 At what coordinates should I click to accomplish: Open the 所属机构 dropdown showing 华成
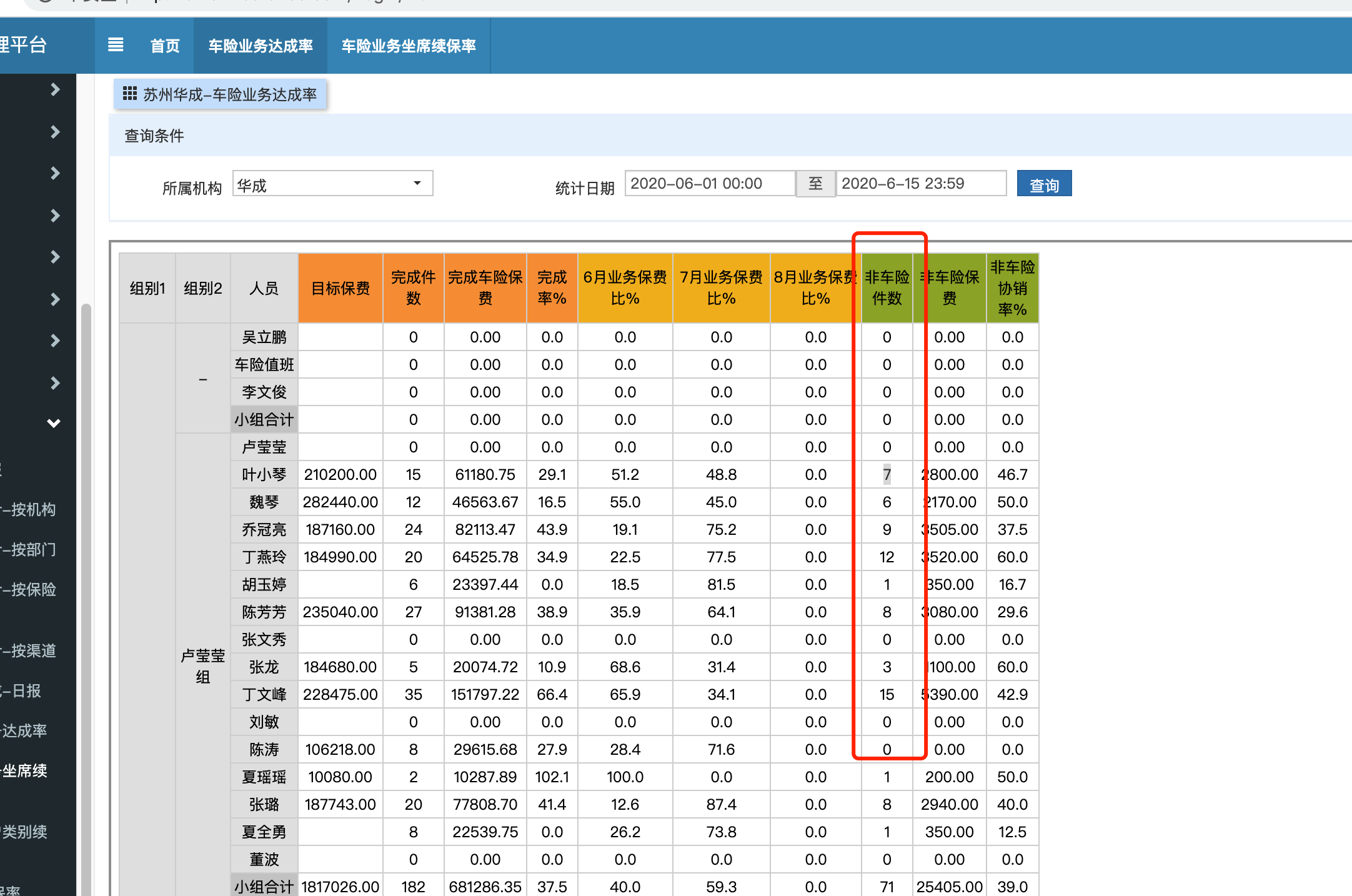[x=332, y=184]
